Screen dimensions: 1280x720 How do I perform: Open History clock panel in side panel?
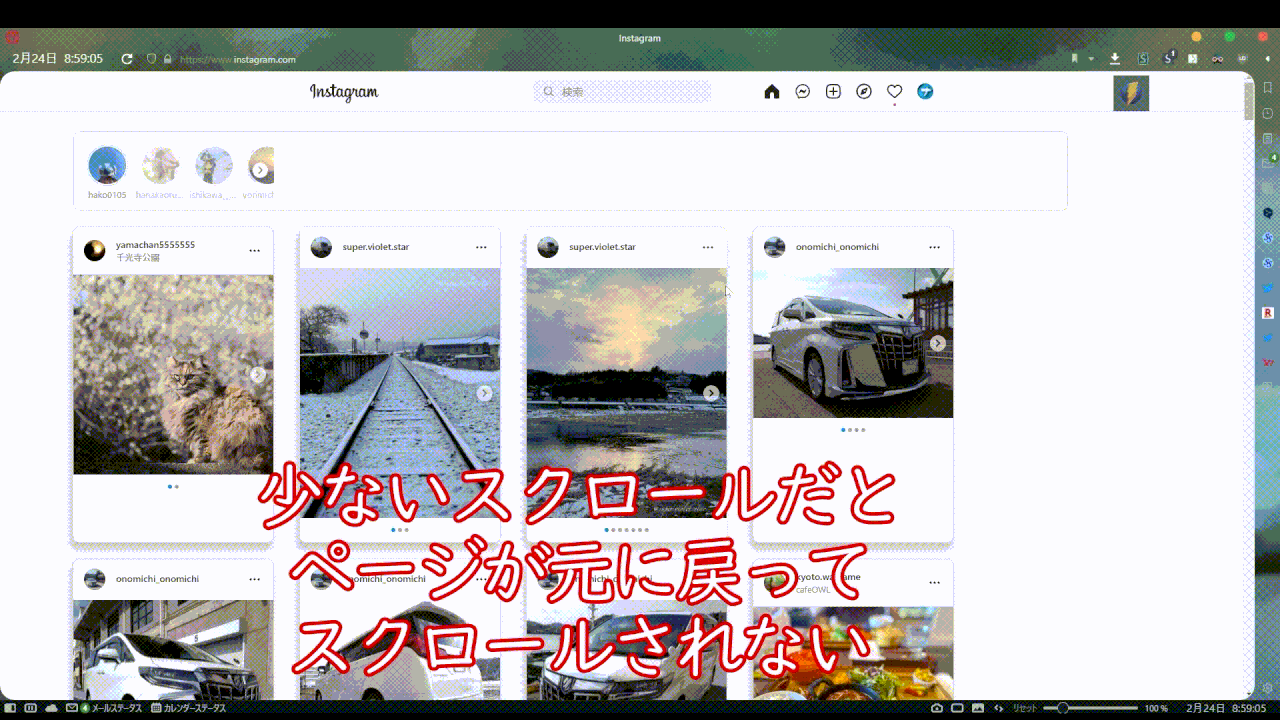coord(1267,113)
